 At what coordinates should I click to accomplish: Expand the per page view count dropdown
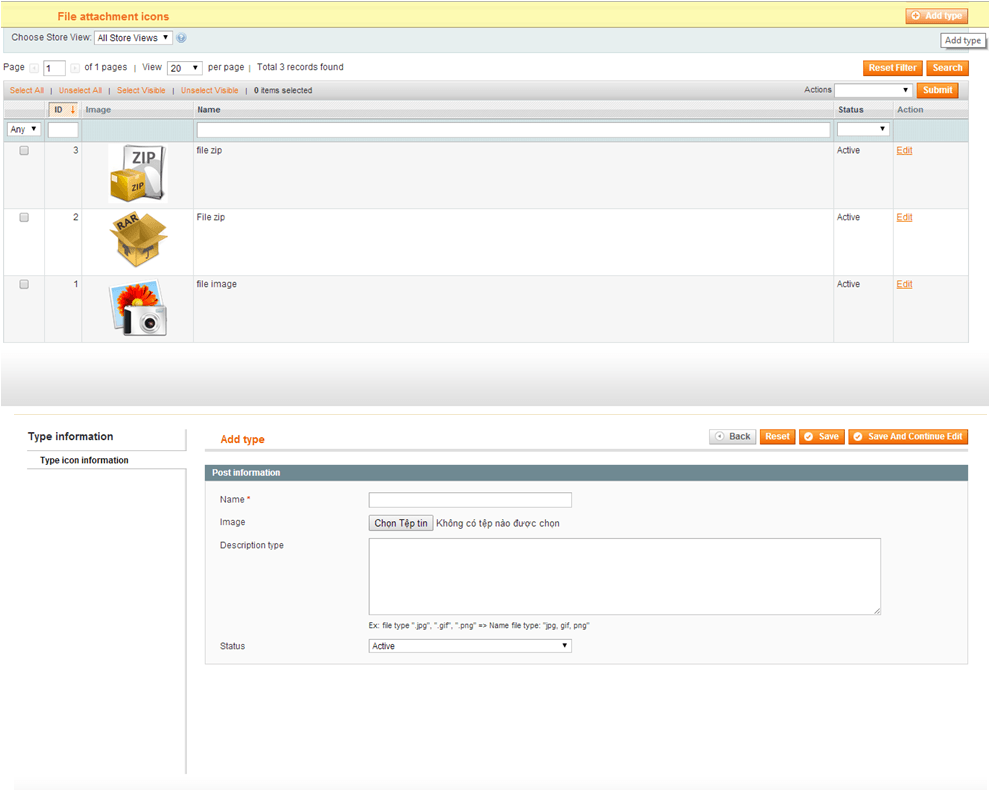(x=184, y=68)
